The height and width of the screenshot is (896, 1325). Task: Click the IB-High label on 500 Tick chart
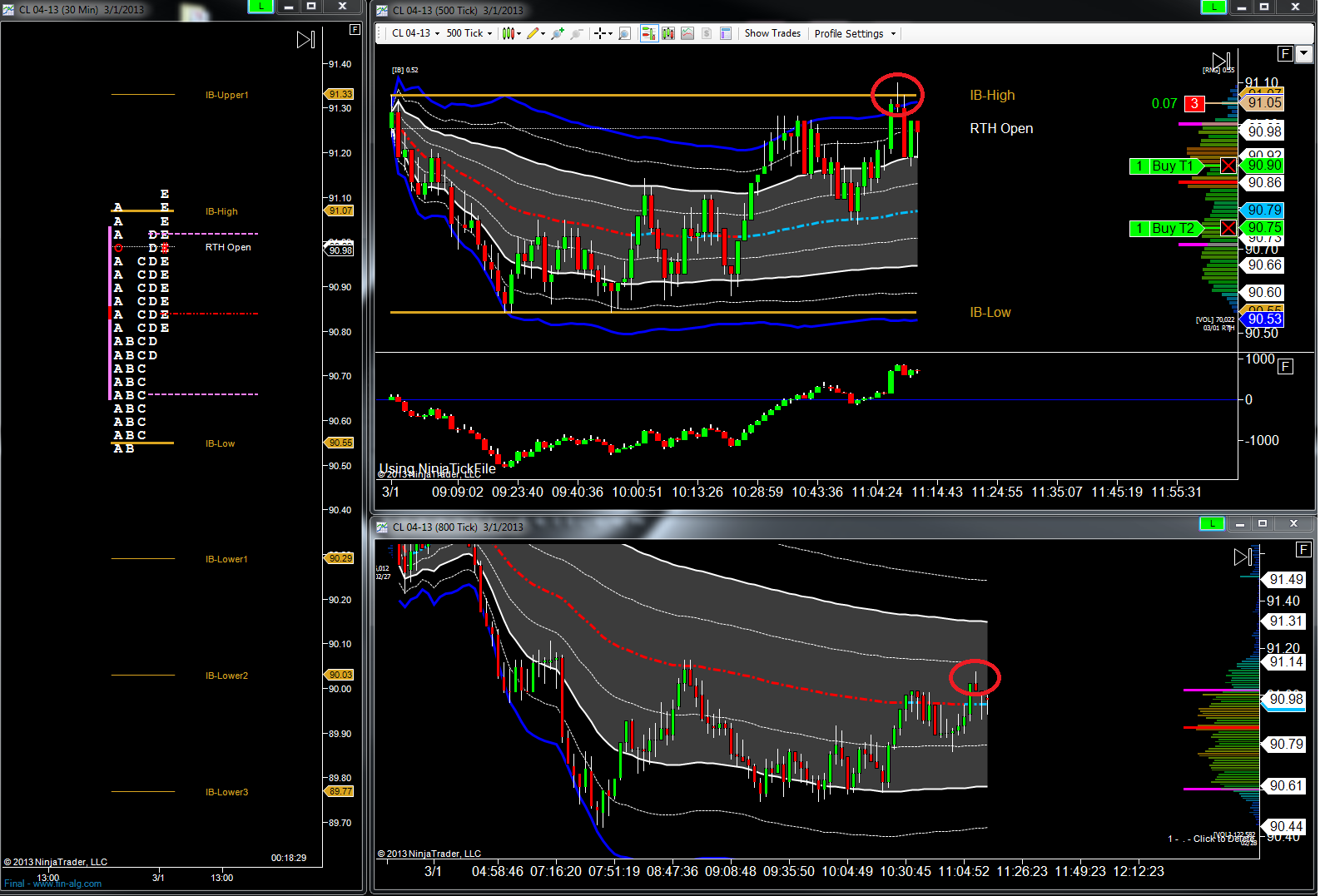coord(992,95)
